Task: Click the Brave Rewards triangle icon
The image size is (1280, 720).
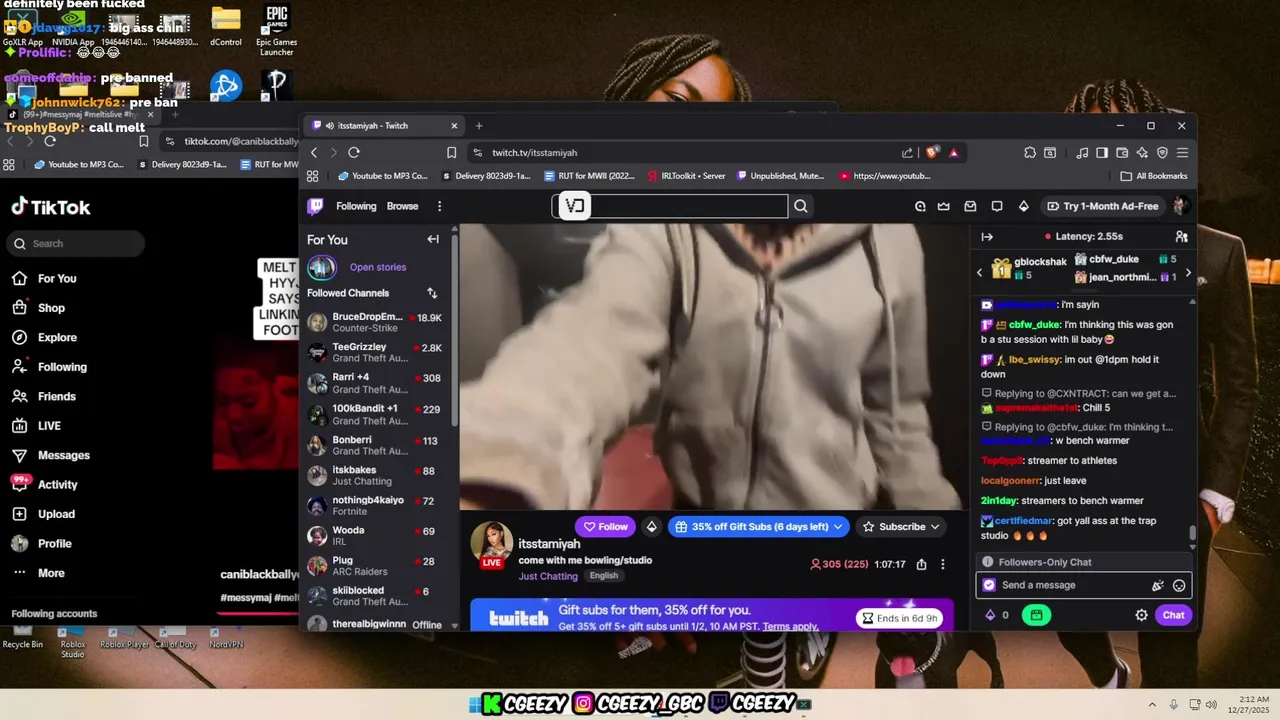Action: pyautogui.click(x=954, y=152)
